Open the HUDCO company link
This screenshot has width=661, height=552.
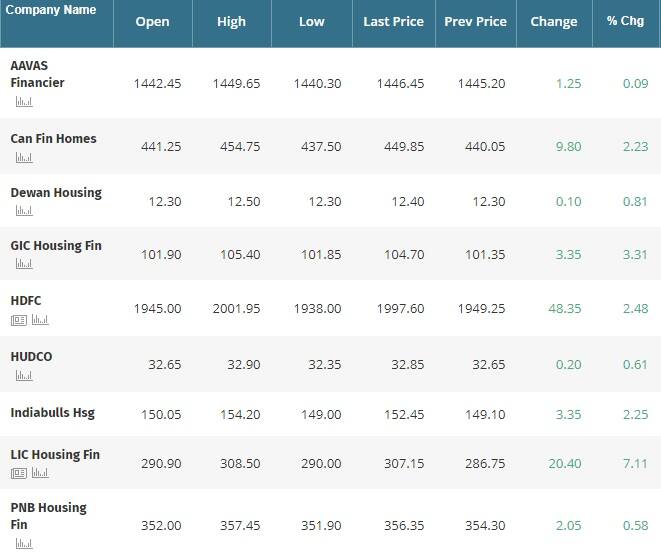31,357
